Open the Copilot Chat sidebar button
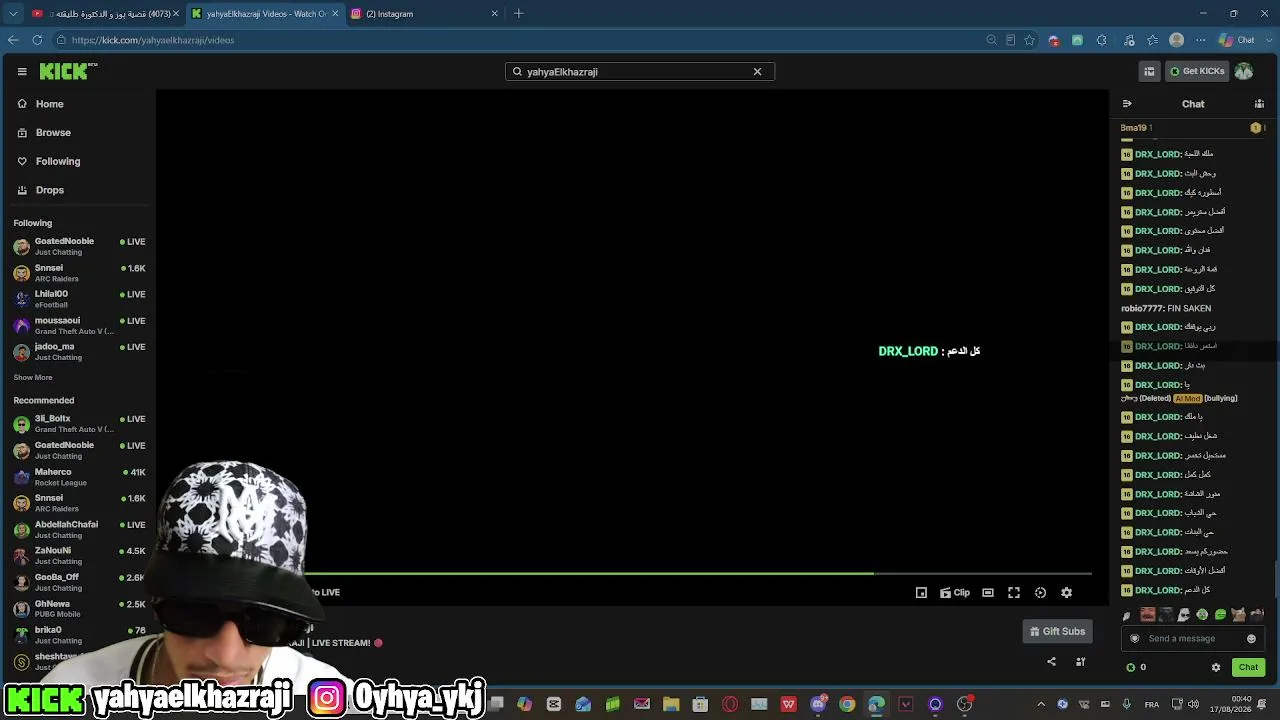 [1237, 40]
